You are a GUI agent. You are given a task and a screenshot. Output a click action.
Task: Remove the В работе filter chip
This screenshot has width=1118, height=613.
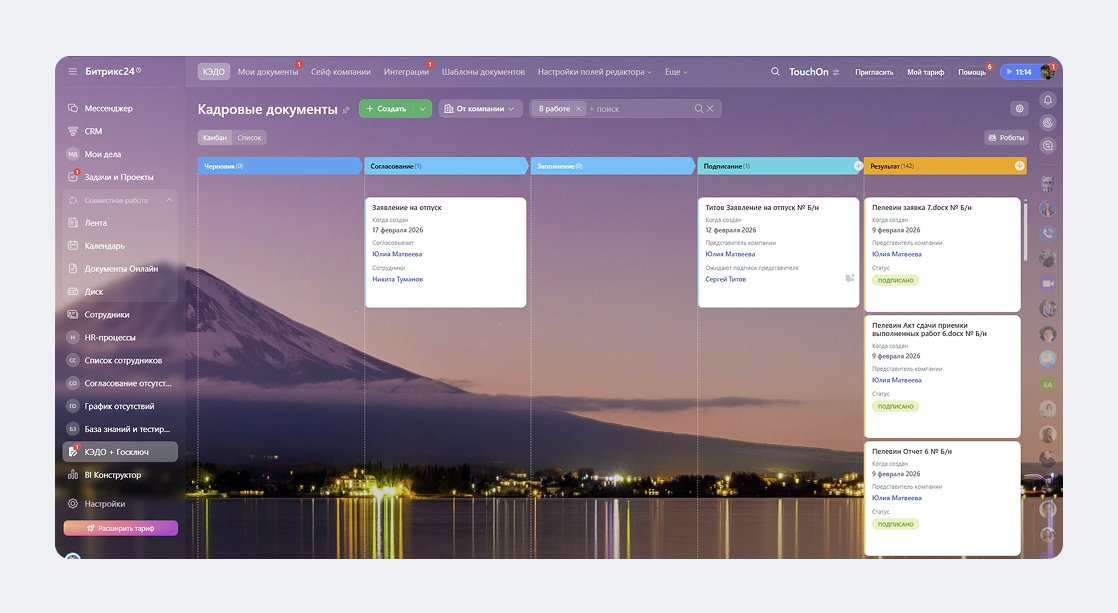578,109
